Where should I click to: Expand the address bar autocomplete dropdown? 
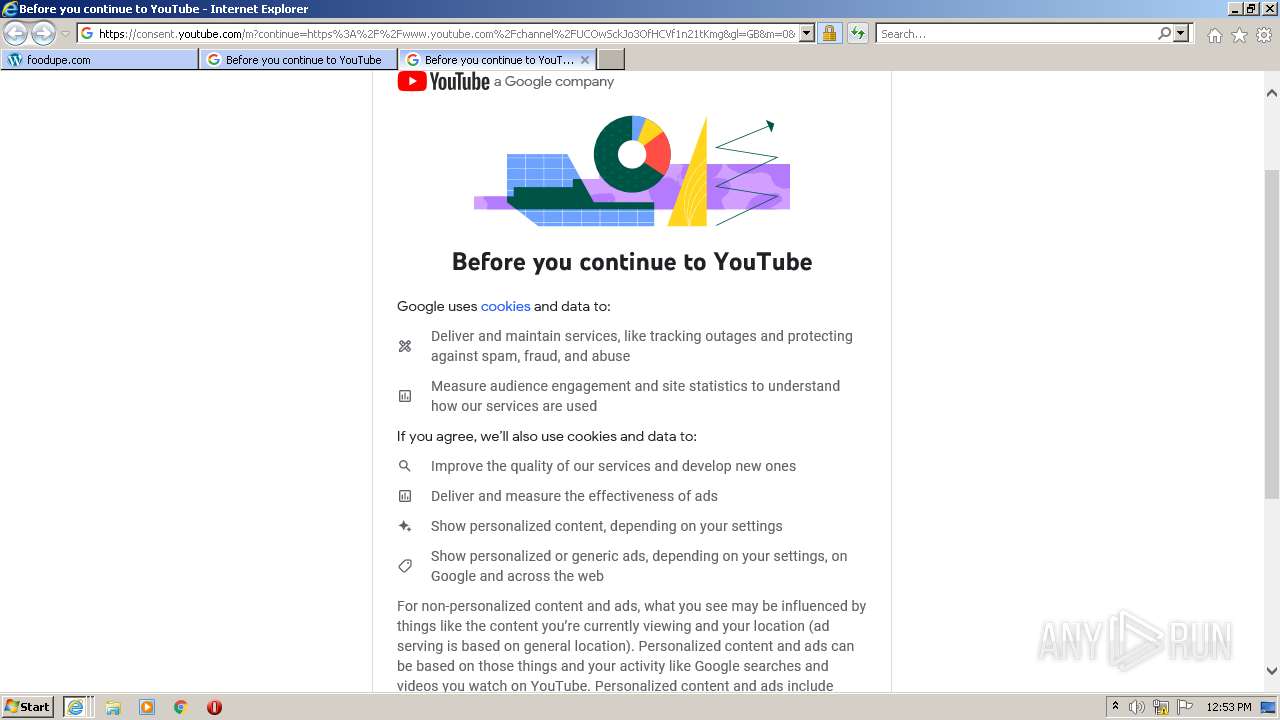click(806, 34)
